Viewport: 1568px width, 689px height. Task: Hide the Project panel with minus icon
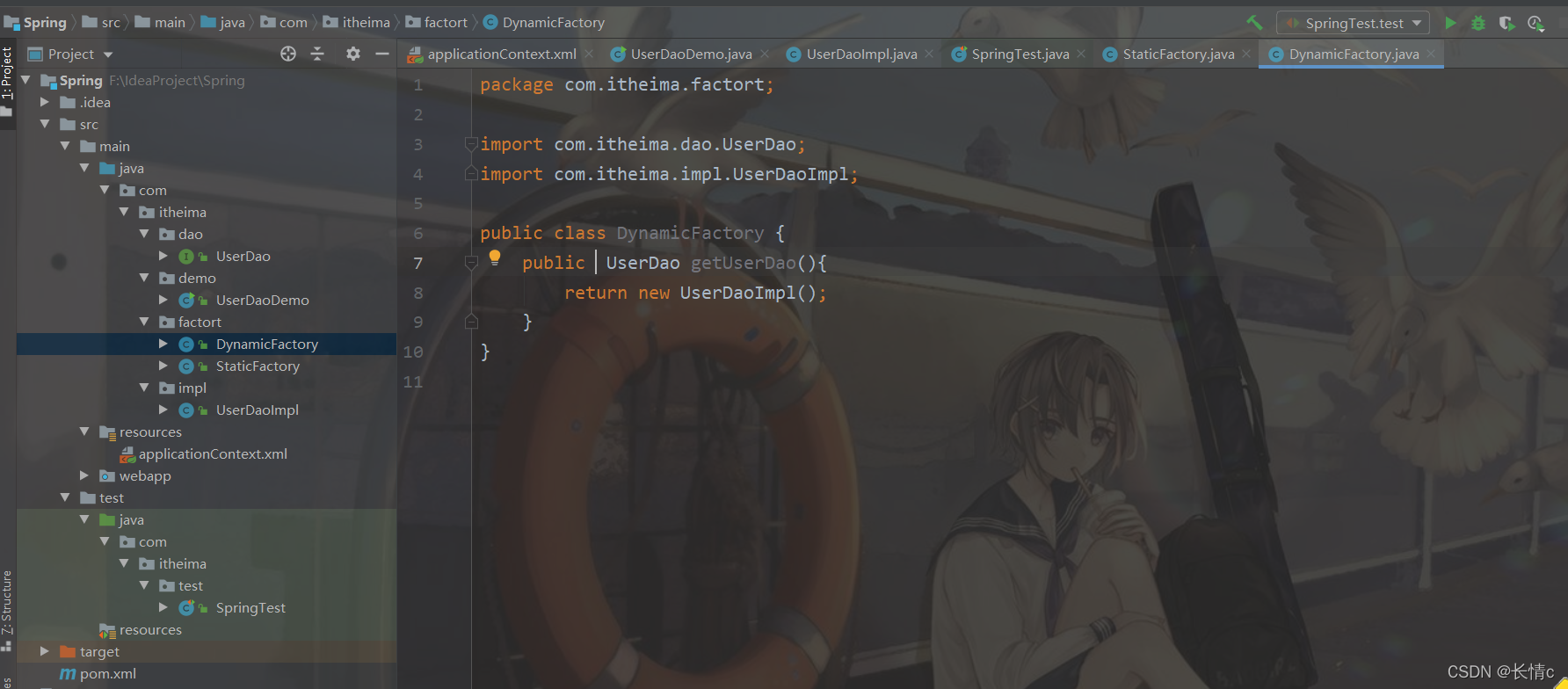click(382, 54)
